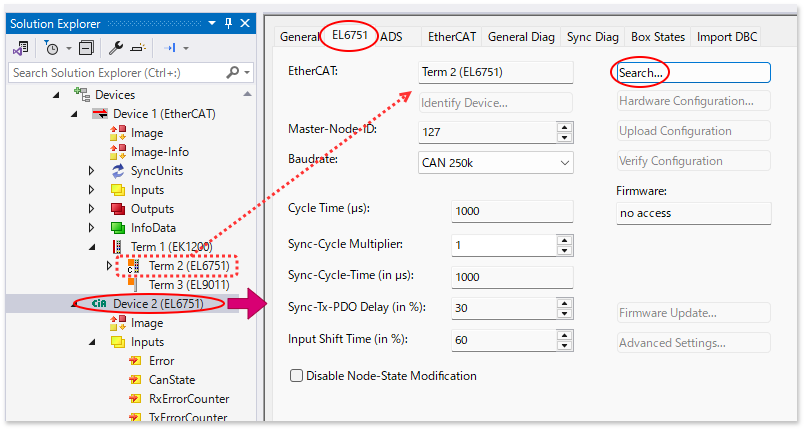Click the Collapse All icon in Solution Explorer toolbar
This screenshot has width=804, height=429.
(x=86, y=47)
